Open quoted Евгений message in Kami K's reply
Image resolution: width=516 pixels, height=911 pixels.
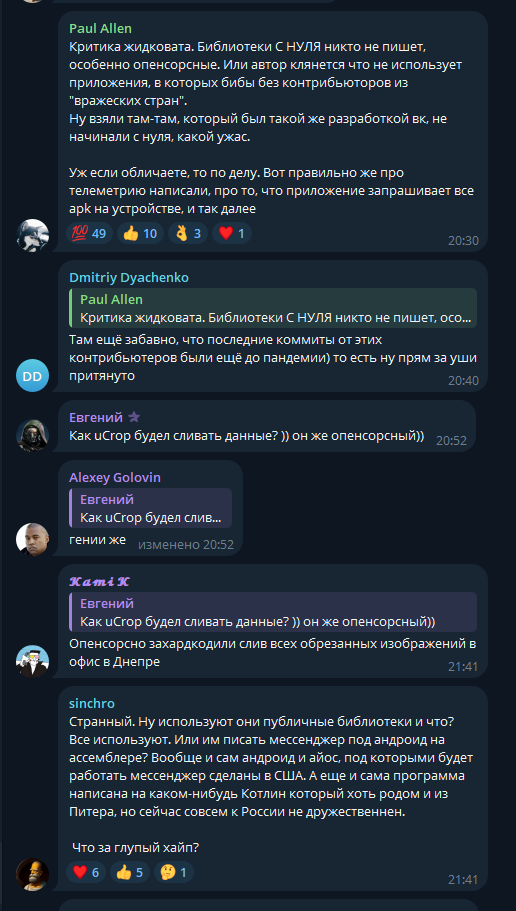click(x=273, y=612)
